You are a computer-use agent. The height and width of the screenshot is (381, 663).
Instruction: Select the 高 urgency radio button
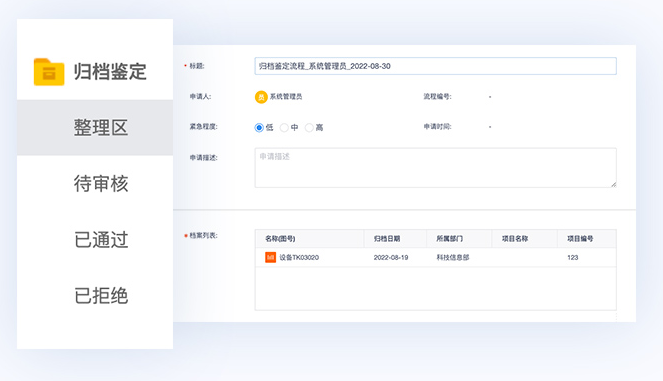click(x=309, y=128)
